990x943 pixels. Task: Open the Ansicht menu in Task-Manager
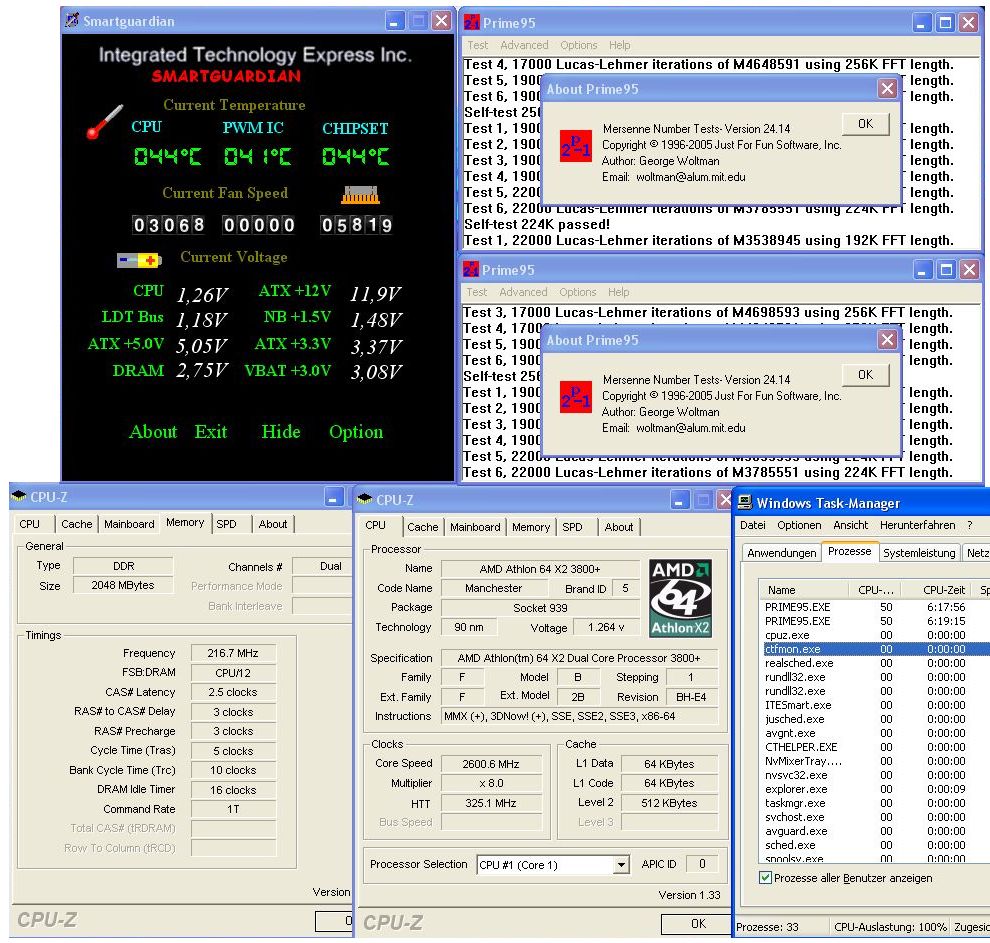tap(850, 525)
